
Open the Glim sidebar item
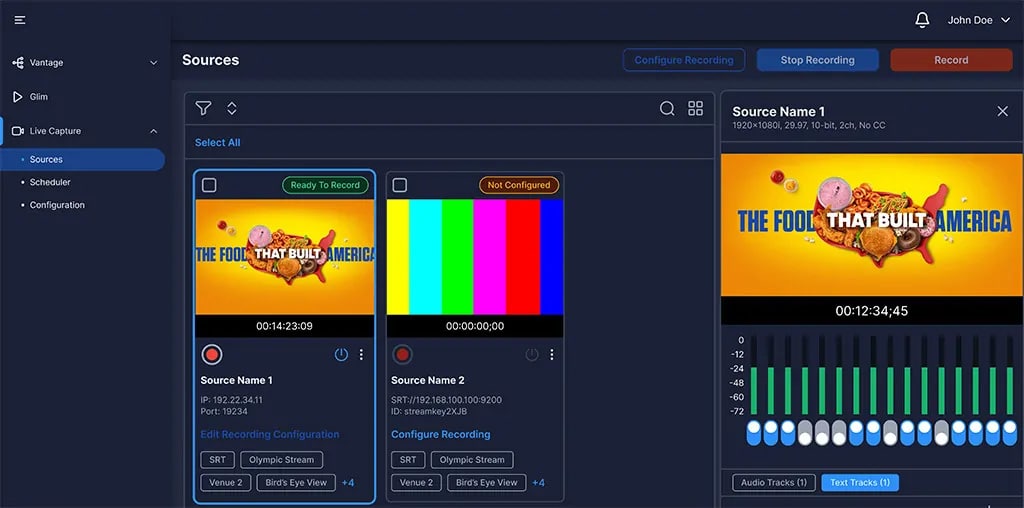[39, 97]
